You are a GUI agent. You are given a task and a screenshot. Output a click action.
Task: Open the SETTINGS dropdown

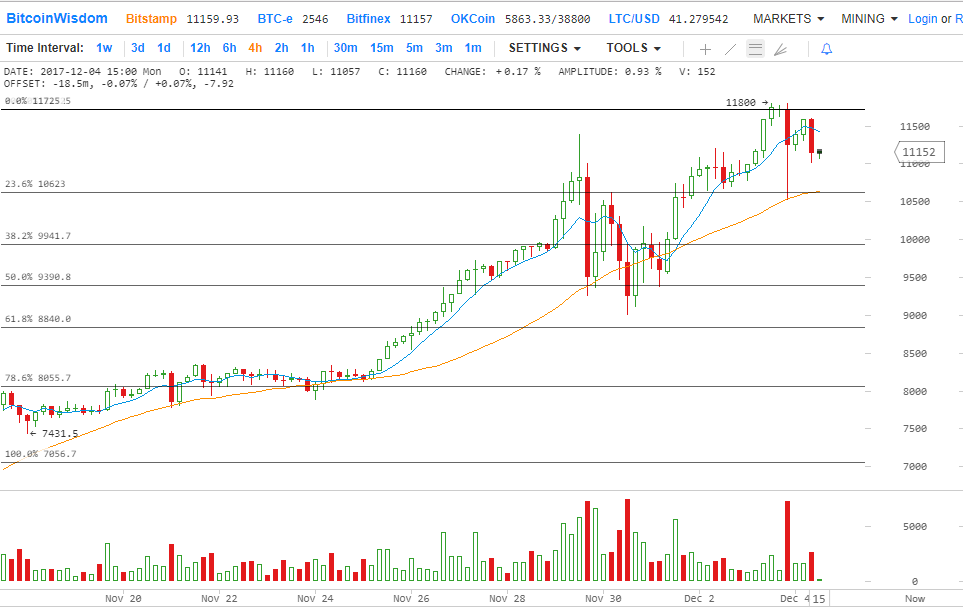click(545, 48)
